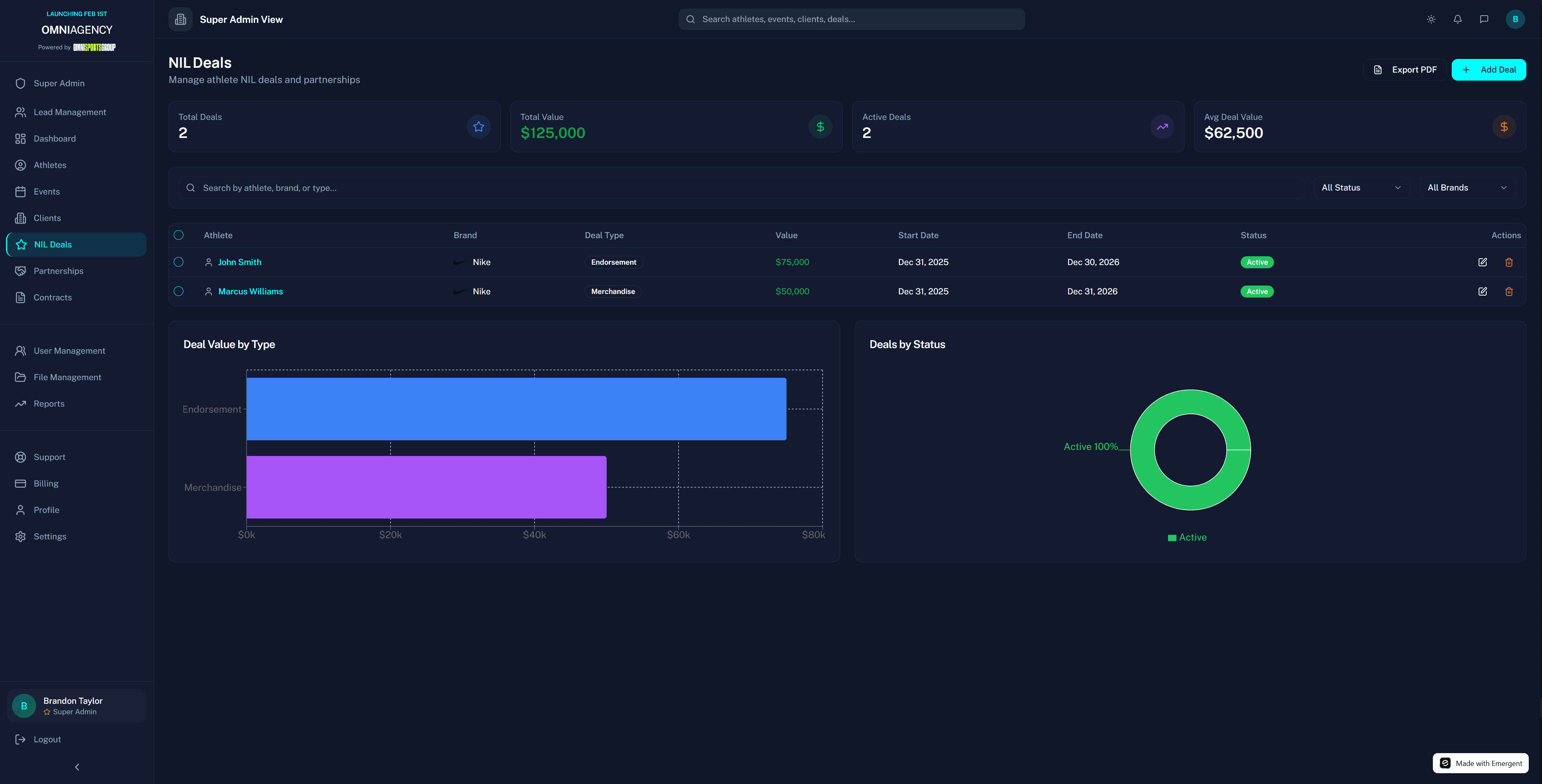Screen dimensions: 1542x784
Task: Go to Lead Management
Action: [x=76, y=112]
